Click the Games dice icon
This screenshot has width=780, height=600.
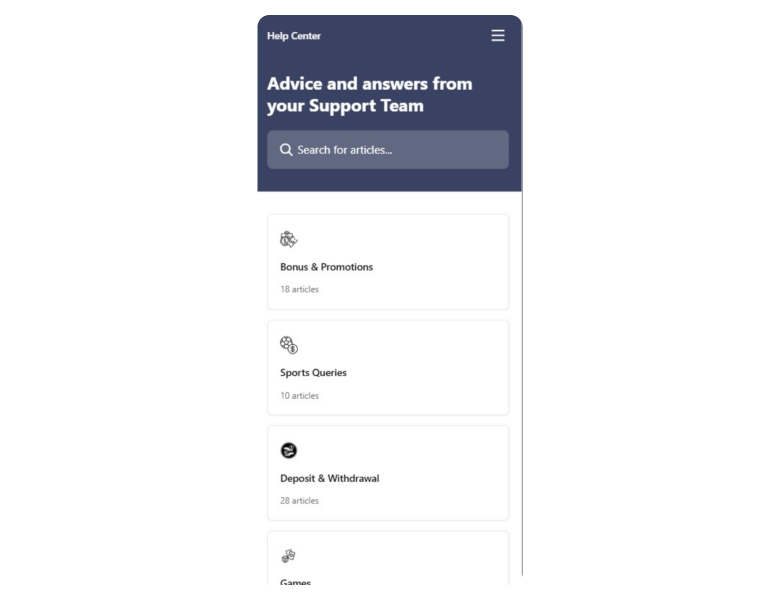(289, 556)
